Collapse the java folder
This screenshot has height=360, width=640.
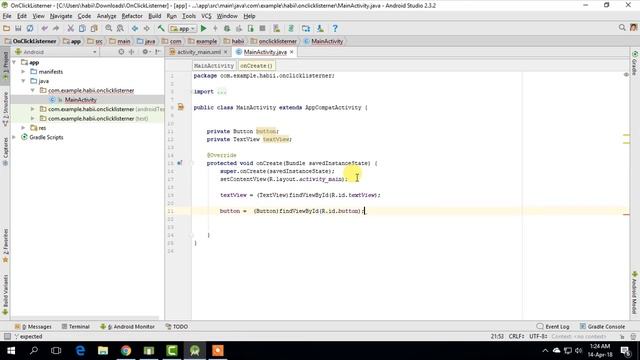[x=23, y=81]
